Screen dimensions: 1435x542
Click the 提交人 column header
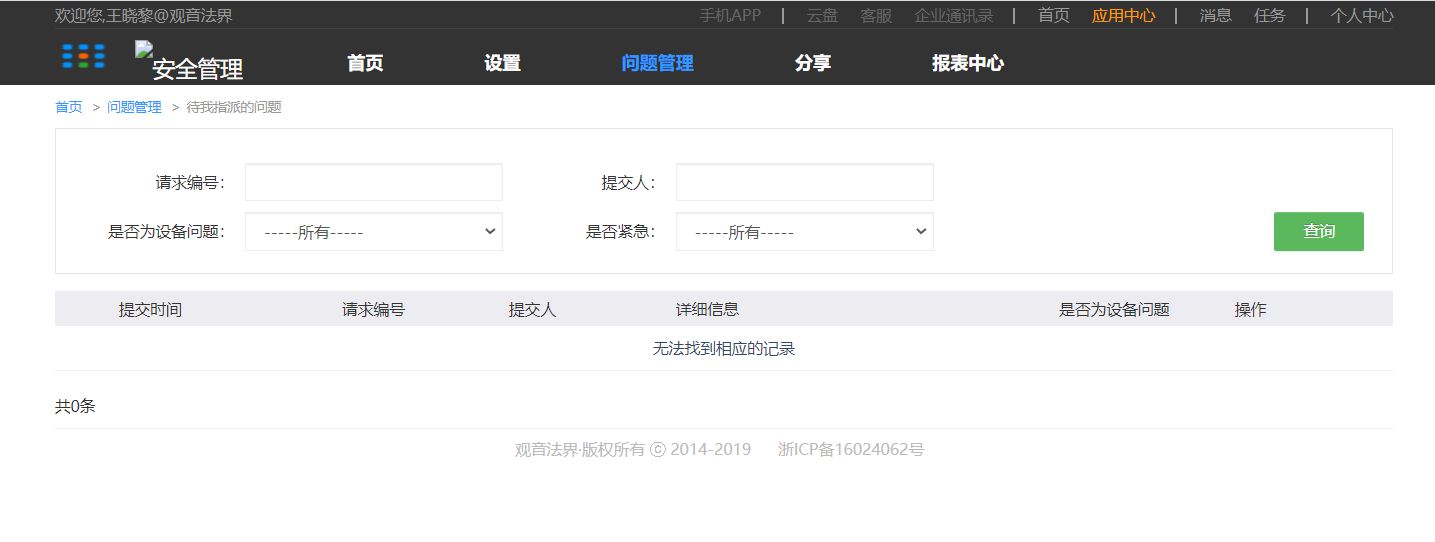(532, 310)
